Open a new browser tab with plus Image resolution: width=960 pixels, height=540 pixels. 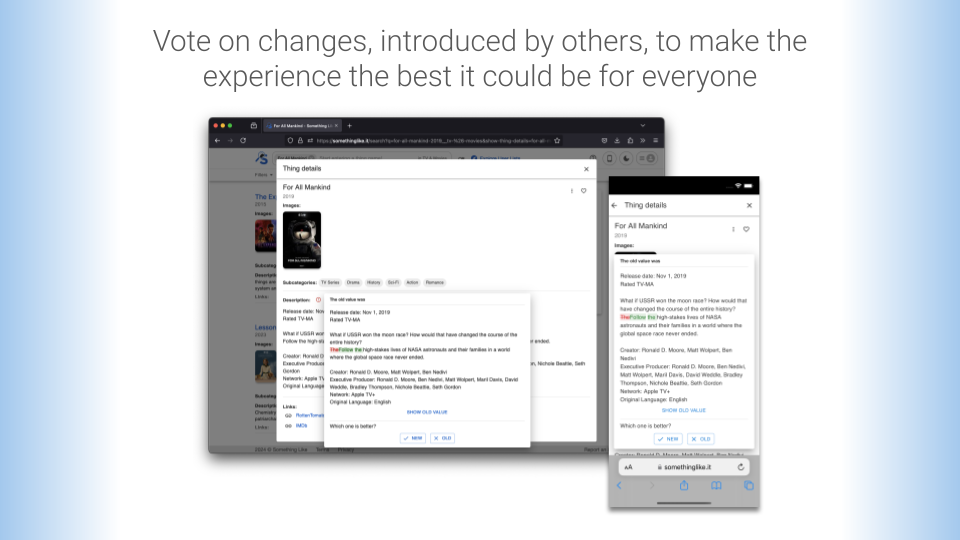pos(350,126)
